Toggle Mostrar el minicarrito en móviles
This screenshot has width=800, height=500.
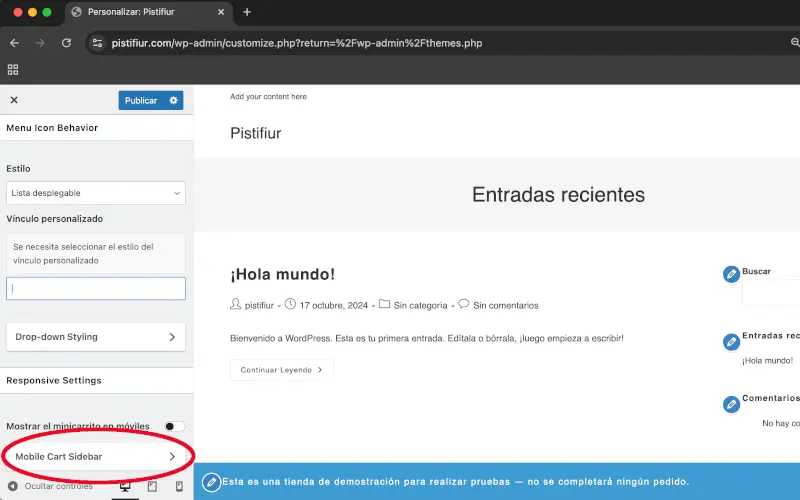(x=174, y=427)
